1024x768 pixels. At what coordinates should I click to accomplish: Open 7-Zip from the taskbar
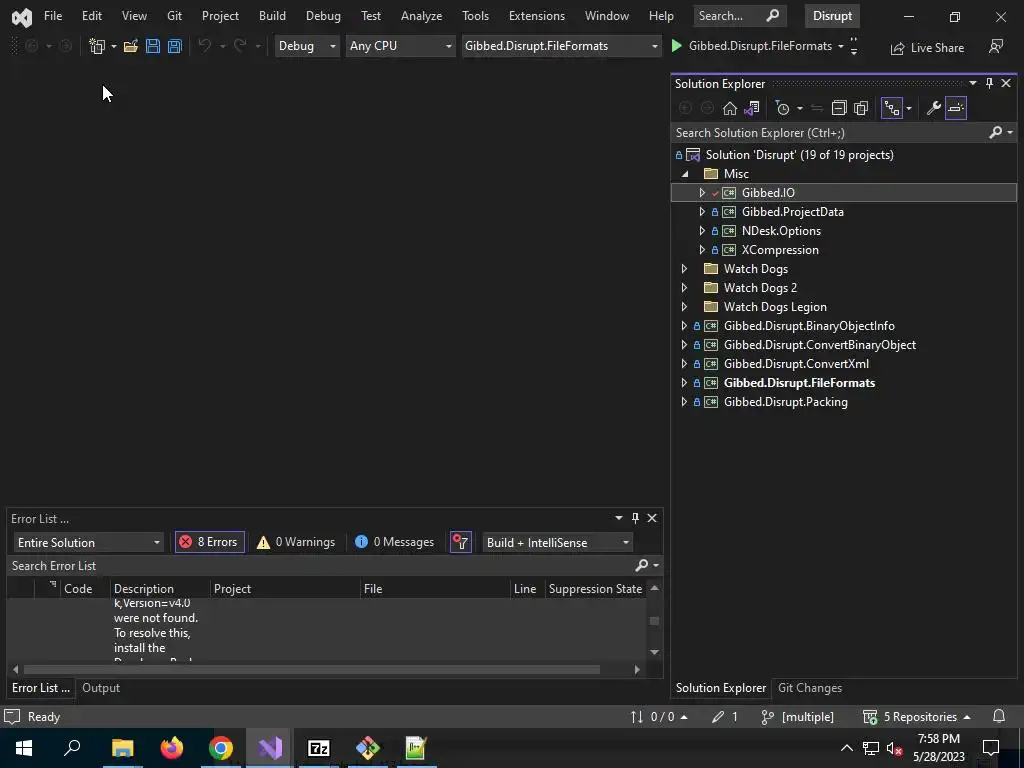click(x=319, y=748)
